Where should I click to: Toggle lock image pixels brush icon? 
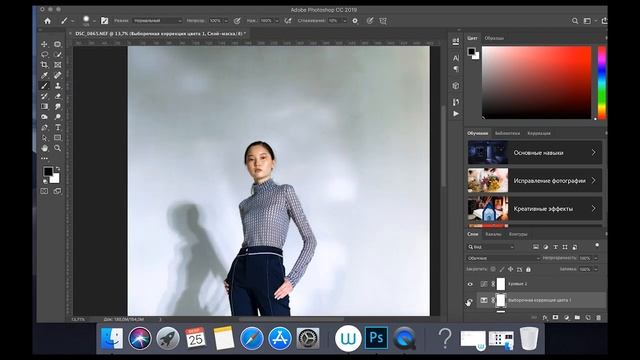502,269
